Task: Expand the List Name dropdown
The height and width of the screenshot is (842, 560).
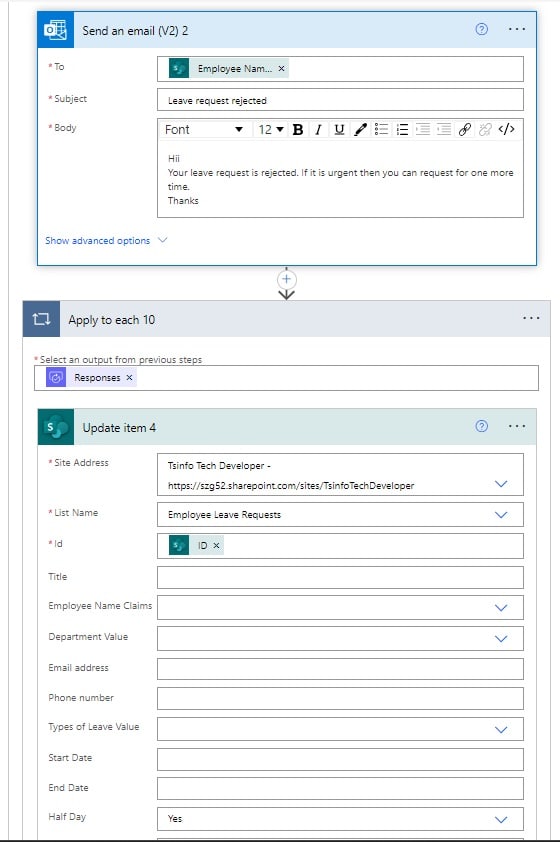Action: [501, 515]
